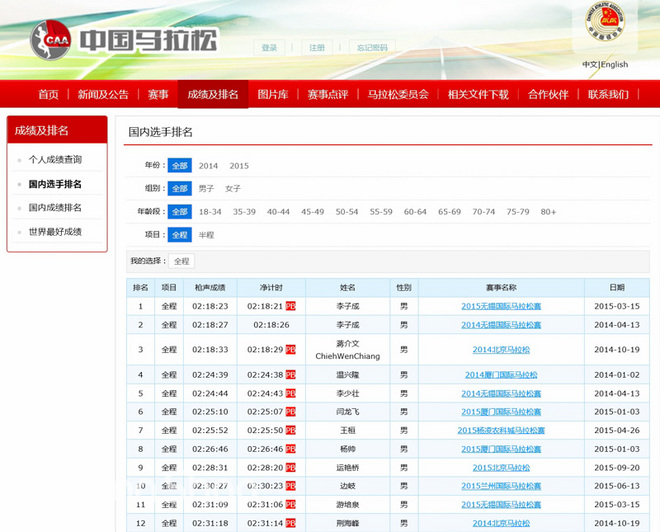
Task: Select 半程 in the 项目 filter
Action: point(206,235)
